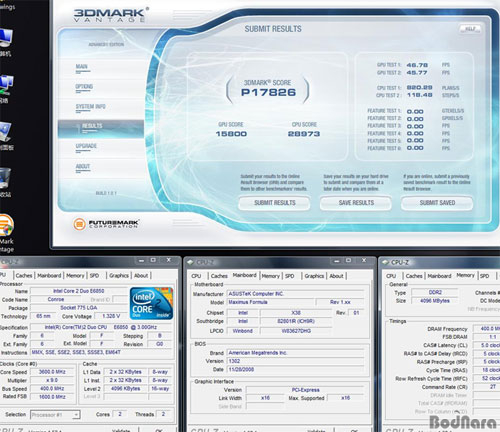Click the CPU score value 28973
The height and width of the screenshot is (432, 500).
(x=304, y=134)
